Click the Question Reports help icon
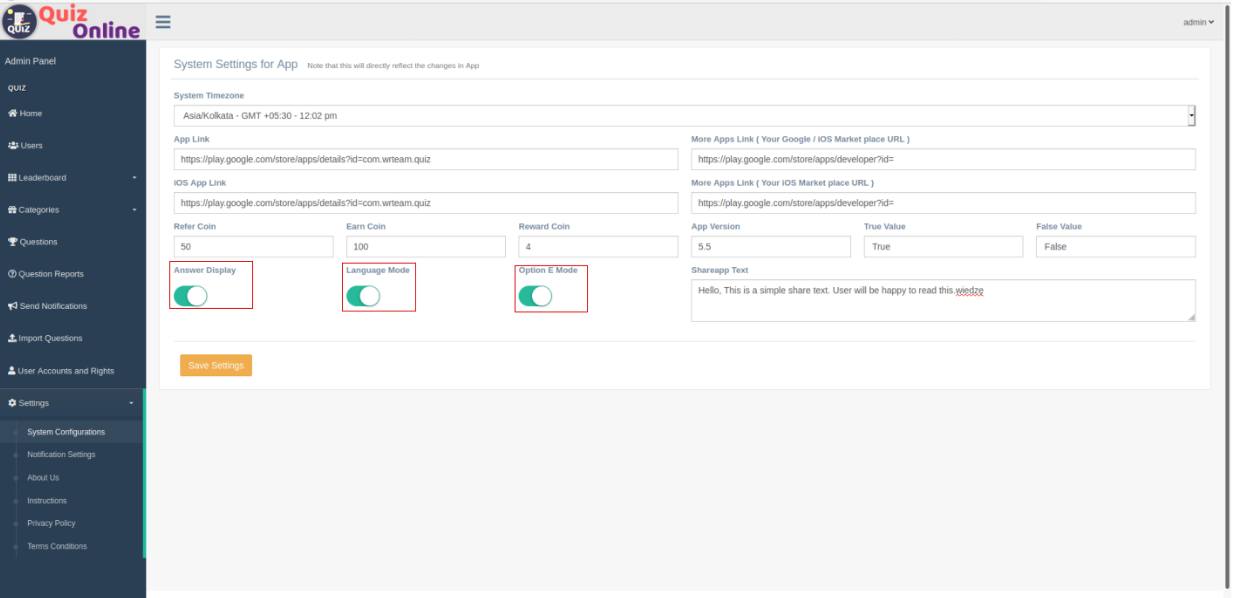The image size is (1233, 598). click(x=12, y=274)
